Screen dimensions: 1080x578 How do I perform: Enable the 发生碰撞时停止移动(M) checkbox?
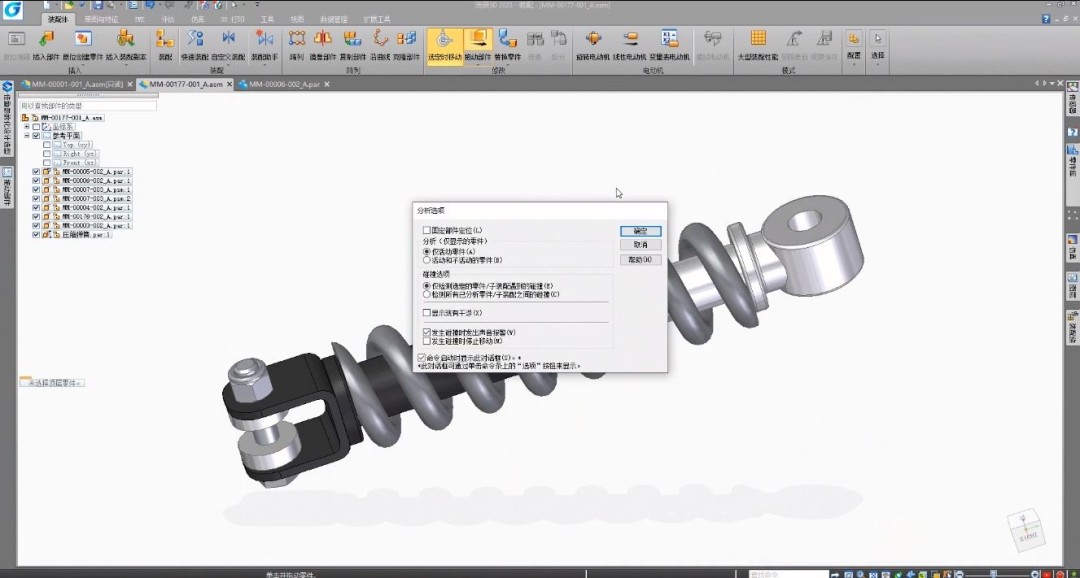(x=426, y=341)
